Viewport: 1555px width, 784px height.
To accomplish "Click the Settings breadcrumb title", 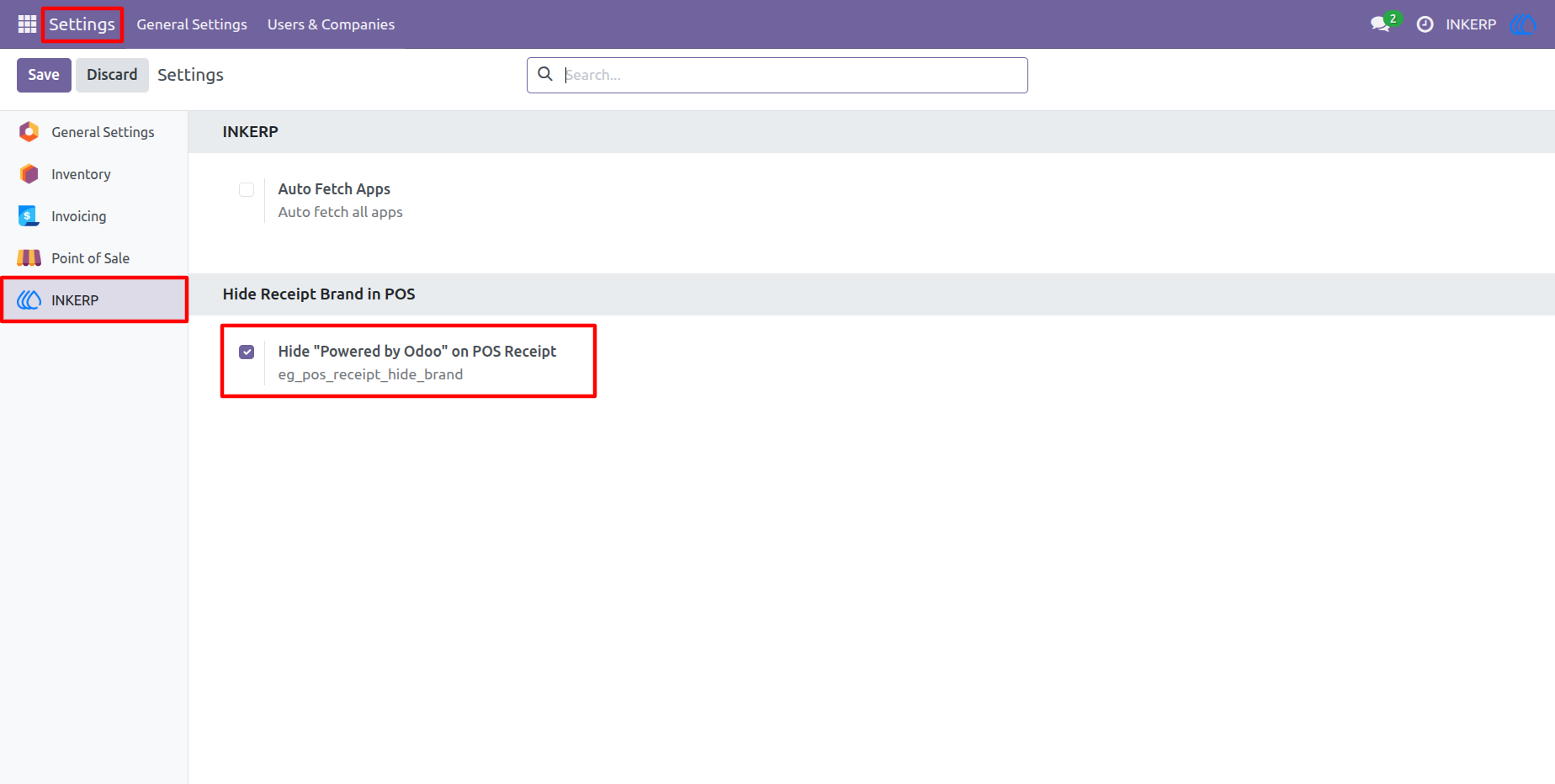I will 190,75.
